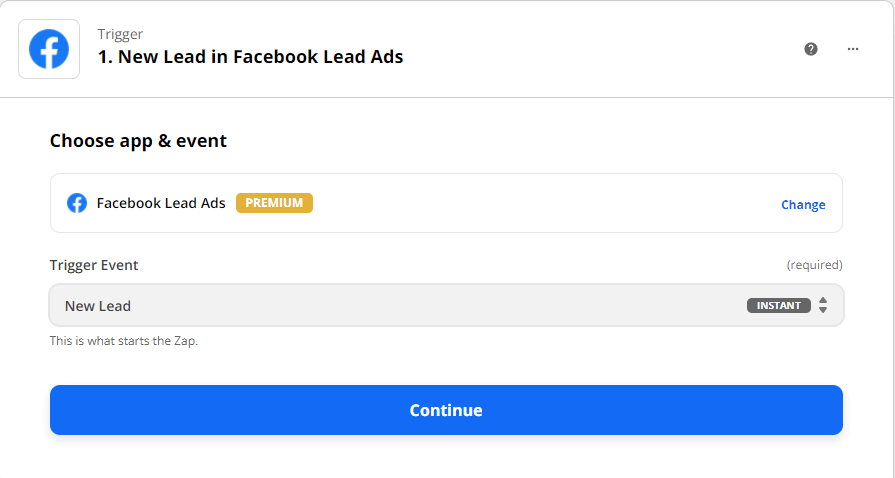Screen dimensions: 895x478
Task: Click the Choose app & event section heading
Action: (138, 141)
